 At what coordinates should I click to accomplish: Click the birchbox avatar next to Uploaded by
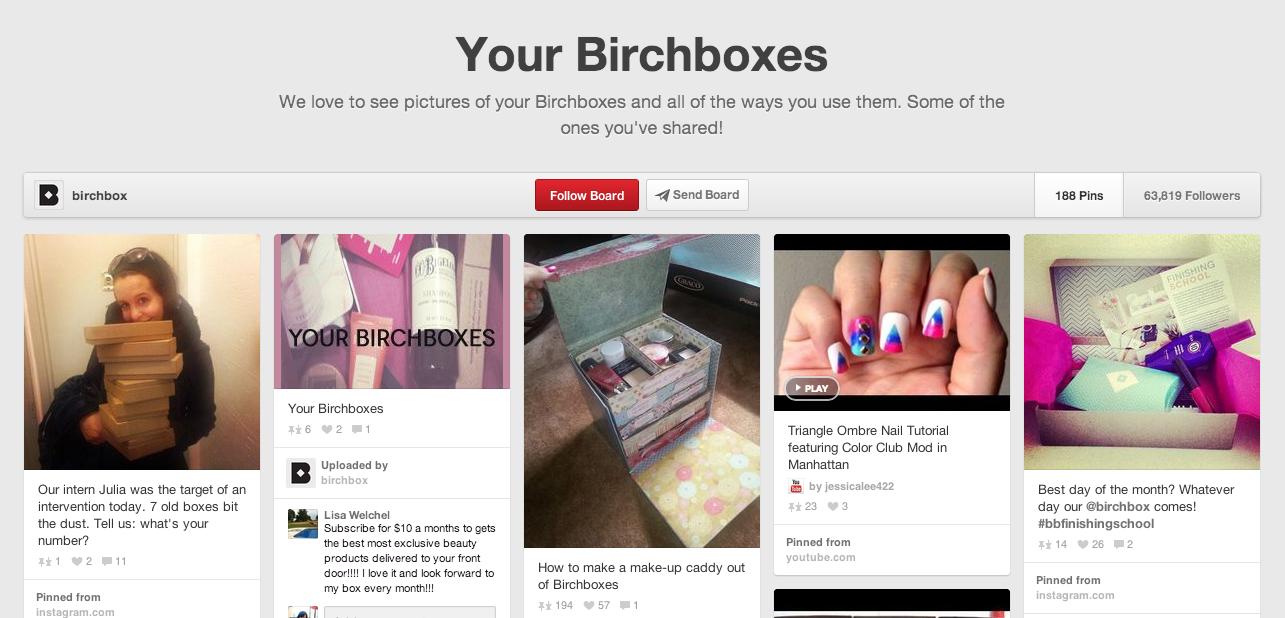[300, 473]
